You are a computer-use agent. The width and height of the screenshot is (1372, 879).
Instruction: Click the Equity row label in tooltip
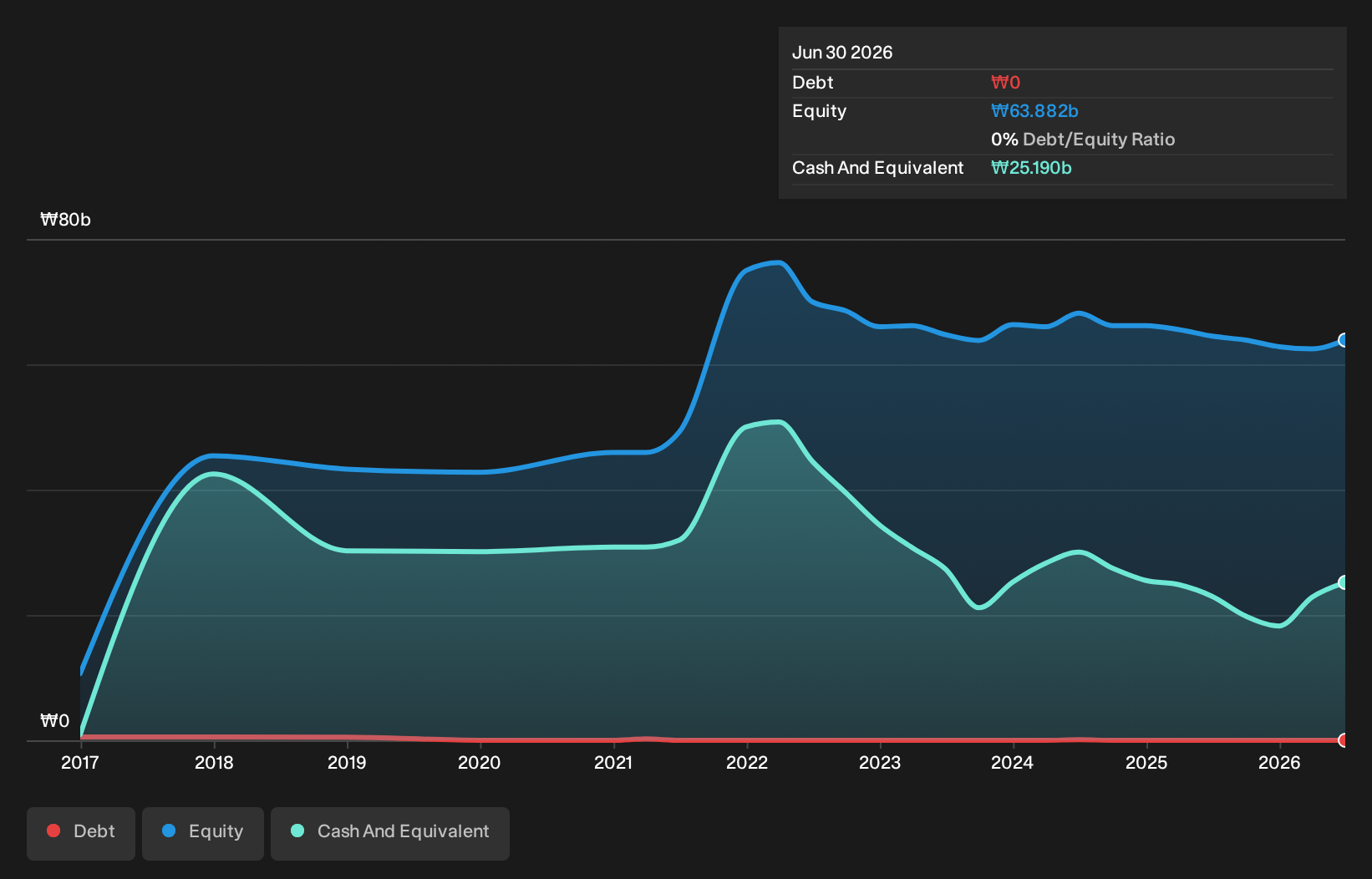820,111
